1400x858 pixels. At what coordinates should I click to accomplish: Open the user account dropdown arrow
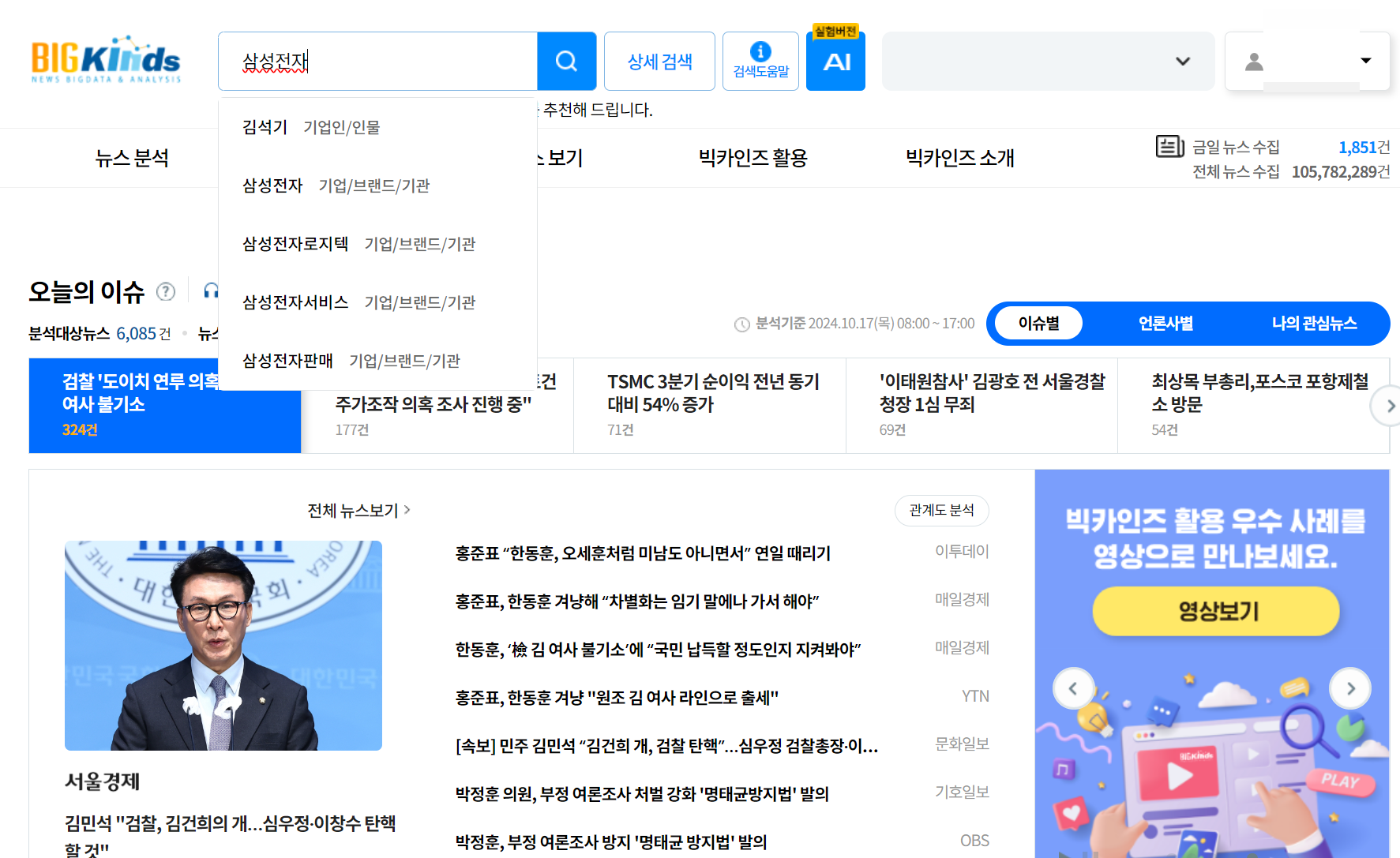(x=1366, y=61)
